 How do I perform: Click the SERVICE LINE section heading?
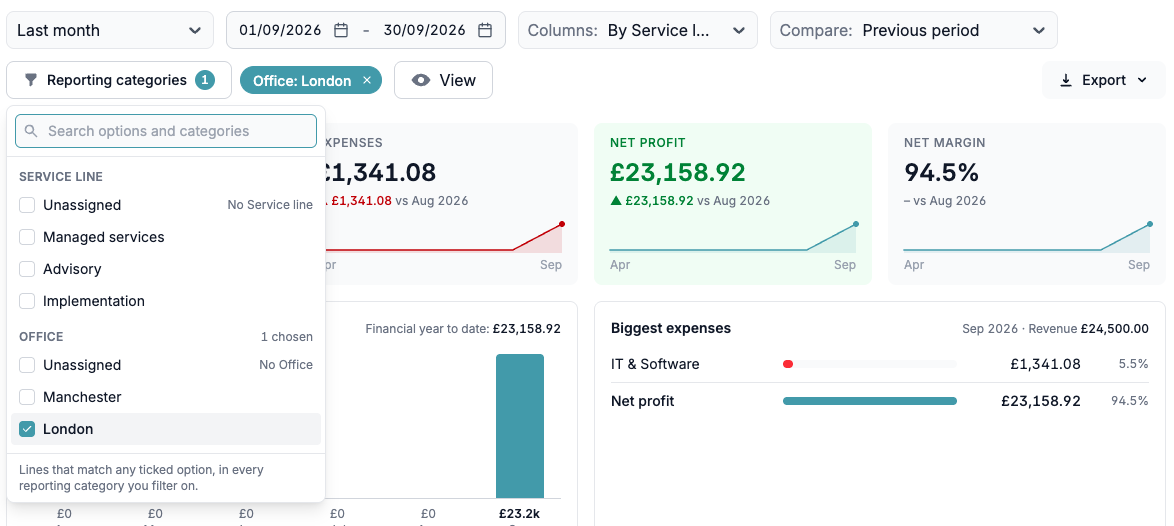[x=61, y=177]
